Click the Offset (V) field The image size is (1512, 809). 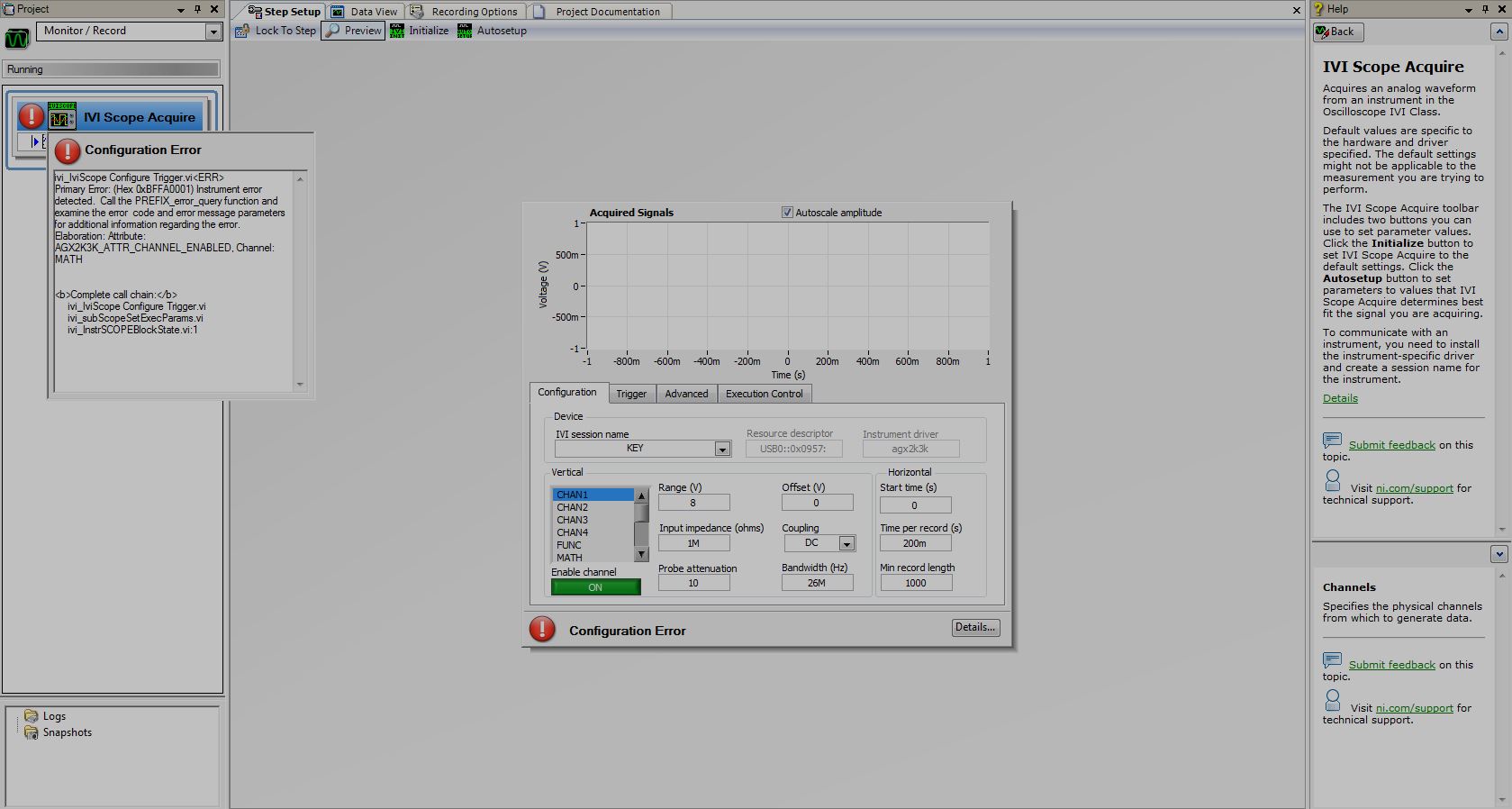[x=817, y=503]
